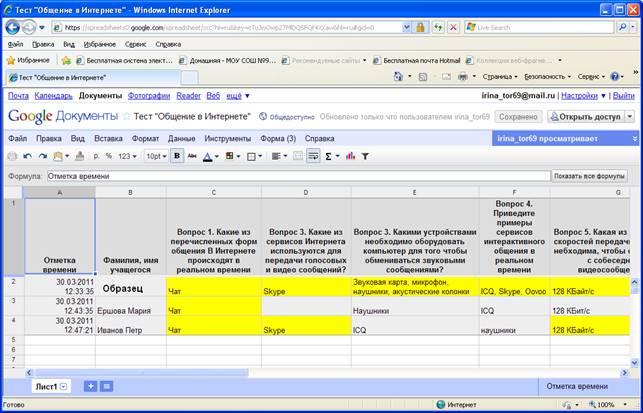The image size is (643, 413).
Task: Open the Вставка menu
Action: pos(108,139)
